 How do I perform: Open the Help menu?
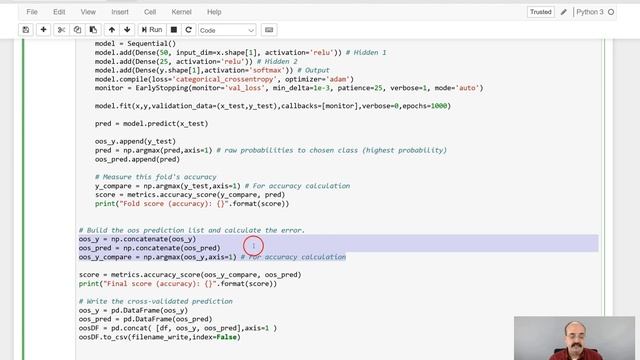click(214, 12)
